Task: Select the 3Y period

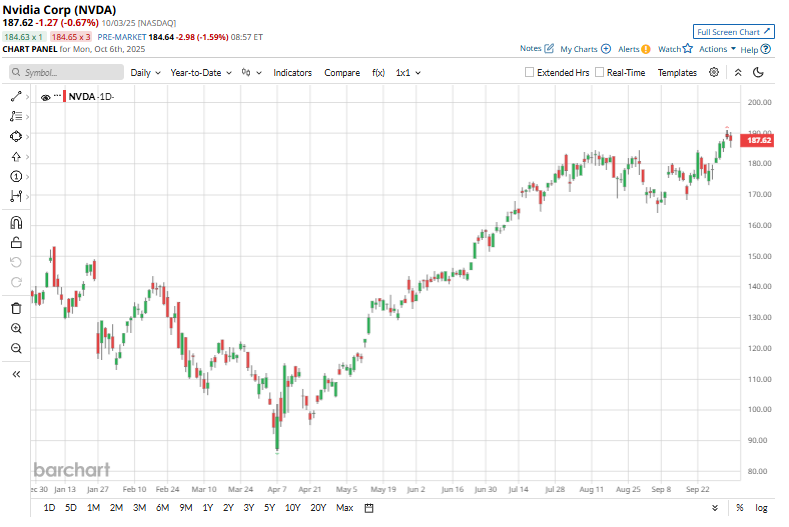Action: click(x=249, y=508)
